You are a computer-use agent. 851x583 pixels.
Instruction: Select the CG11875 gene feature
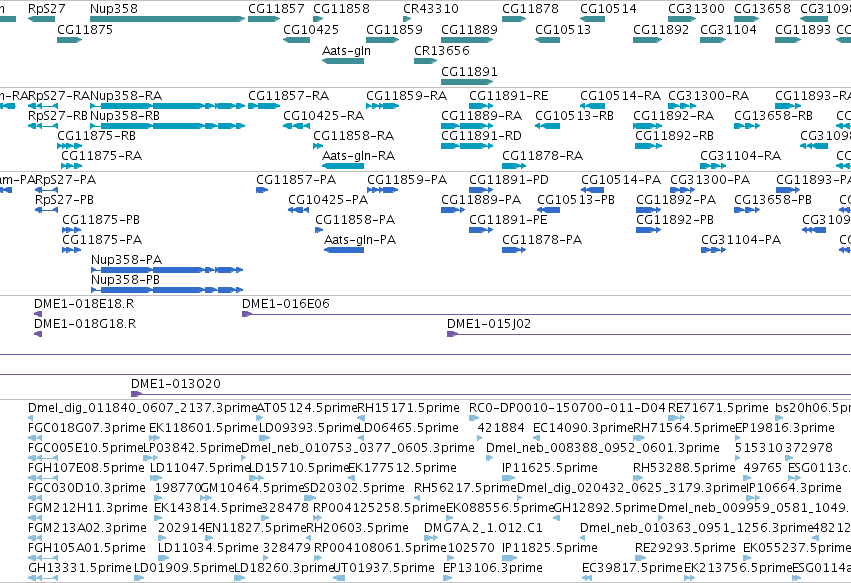pyautogui.click(x=69, y=40)
